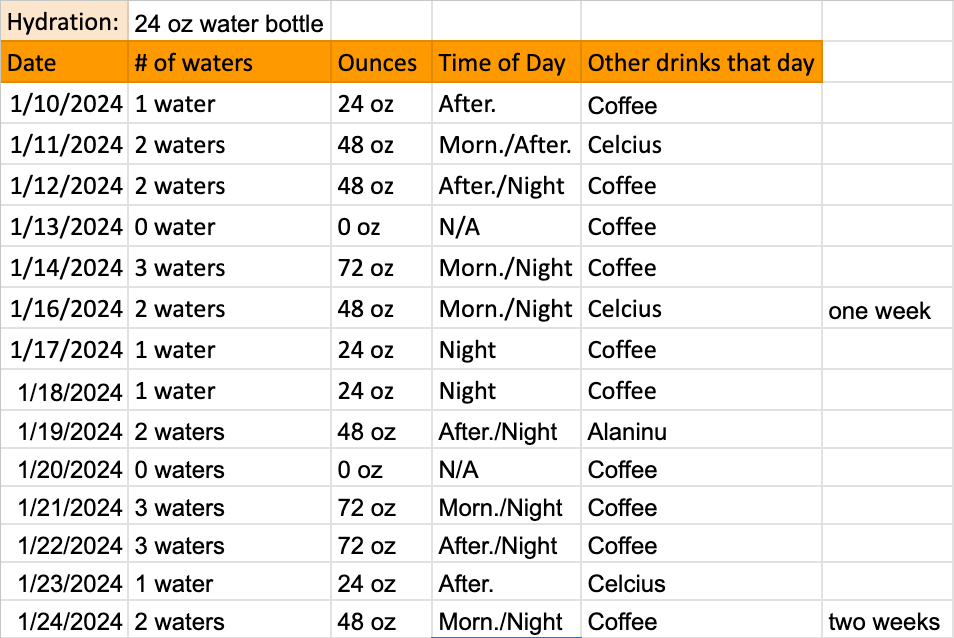The image size is (954, 638).
Task: Click the 'two weeks' note cell
Action: pos(885,622)
